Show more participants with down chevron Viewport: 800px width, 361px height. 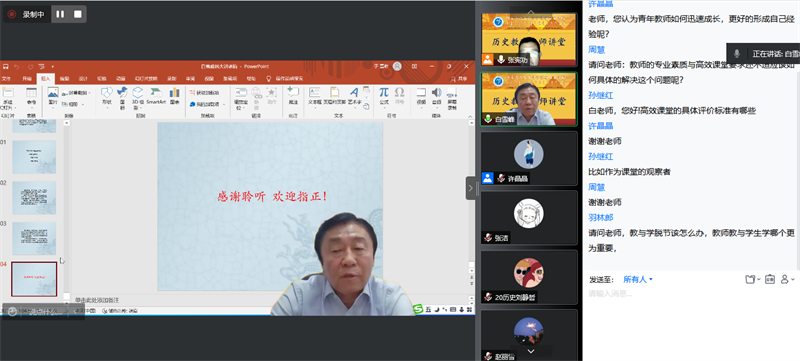point(531,351)
